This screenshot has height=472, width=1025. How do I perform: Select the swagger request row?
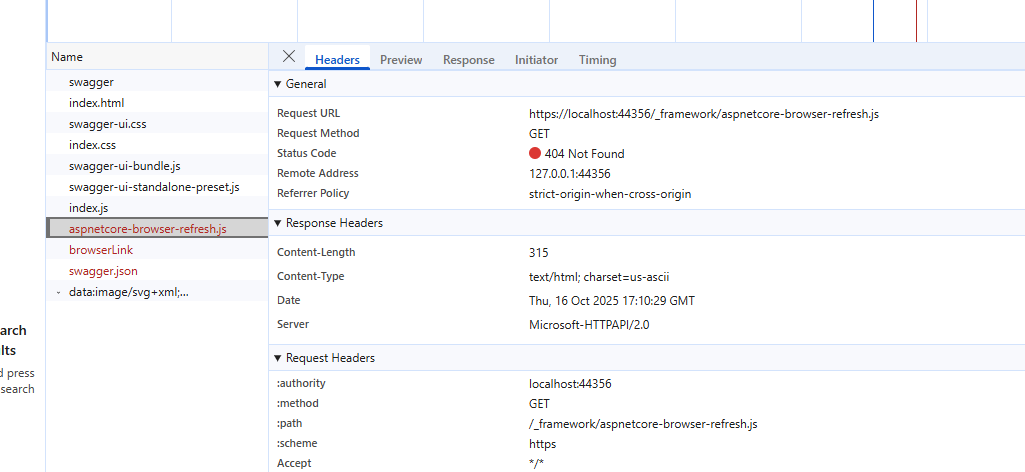coord(91,82)
